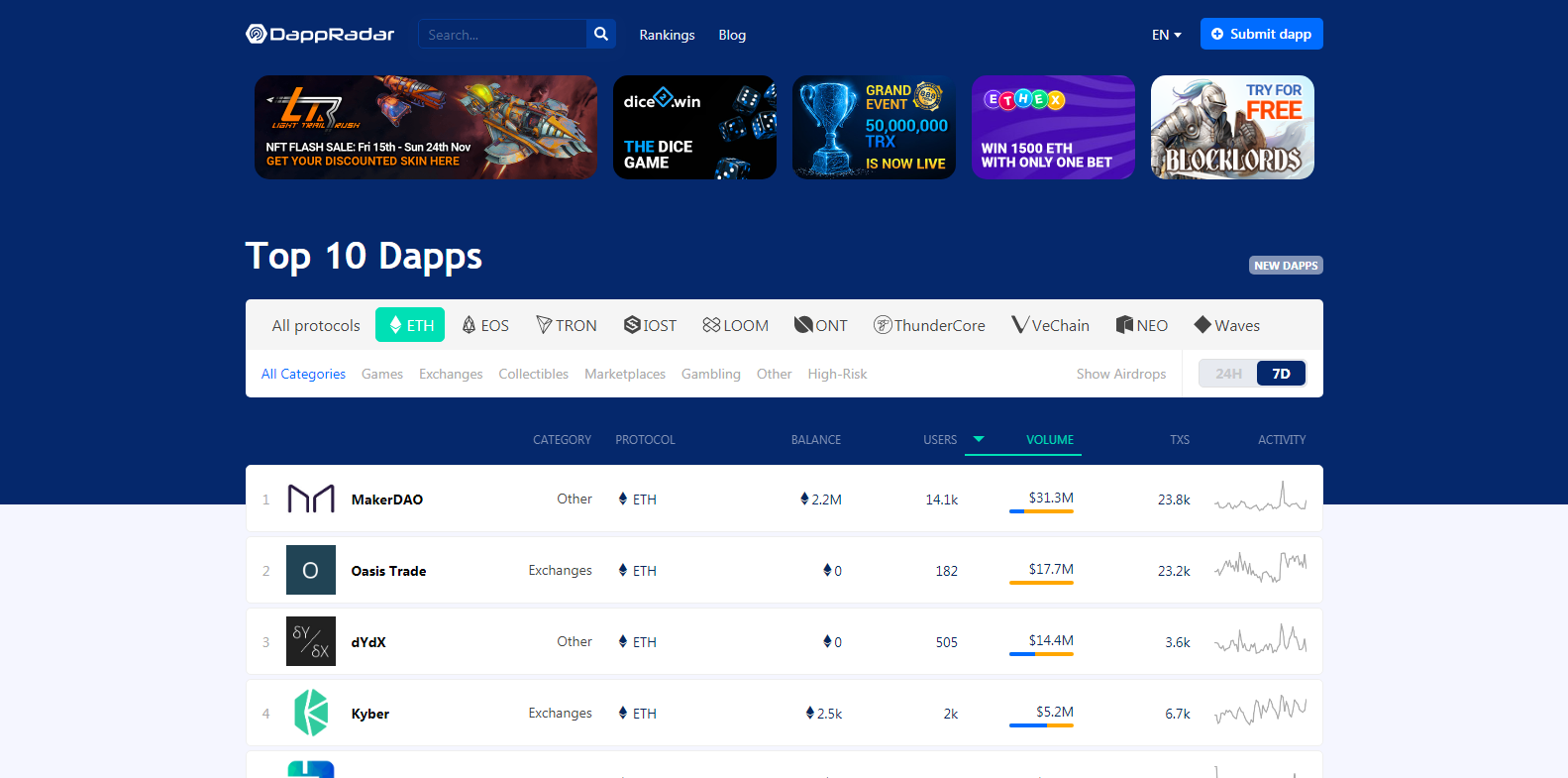This screenshot has width=1568, height=778.
Task: Click the PROTOCOL column header
Action: click(x=645, y=440)
